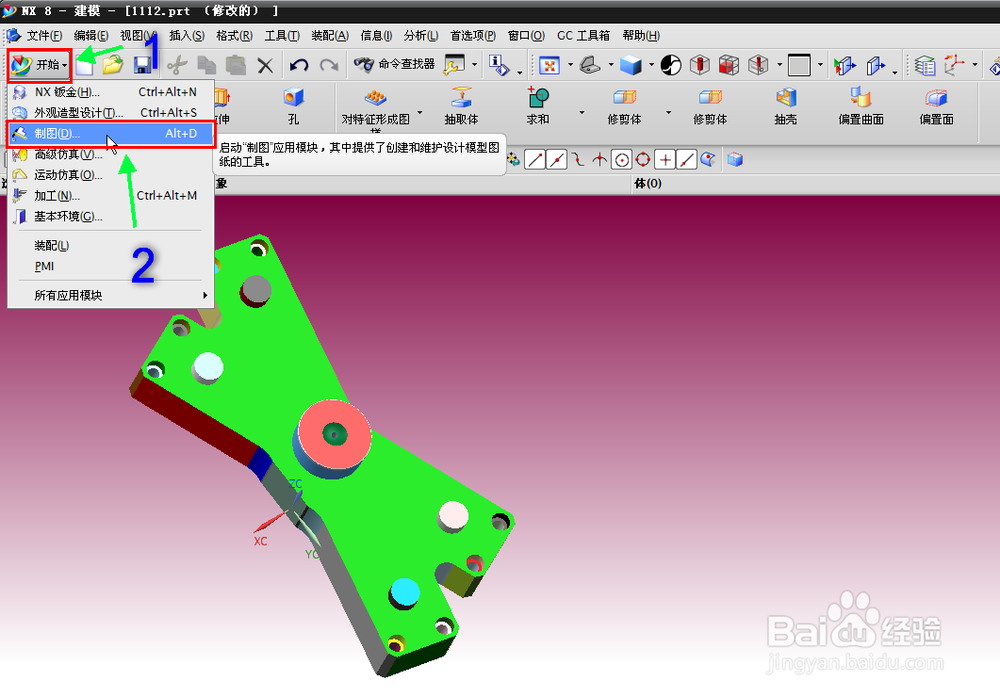
Task: Save the part with floppy disk icon
Action: point(142,64)
